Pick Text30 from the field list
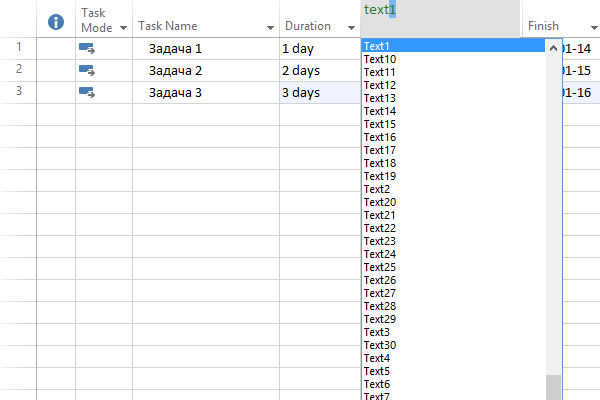Screen dimensions: 600x400 point(381,345)
